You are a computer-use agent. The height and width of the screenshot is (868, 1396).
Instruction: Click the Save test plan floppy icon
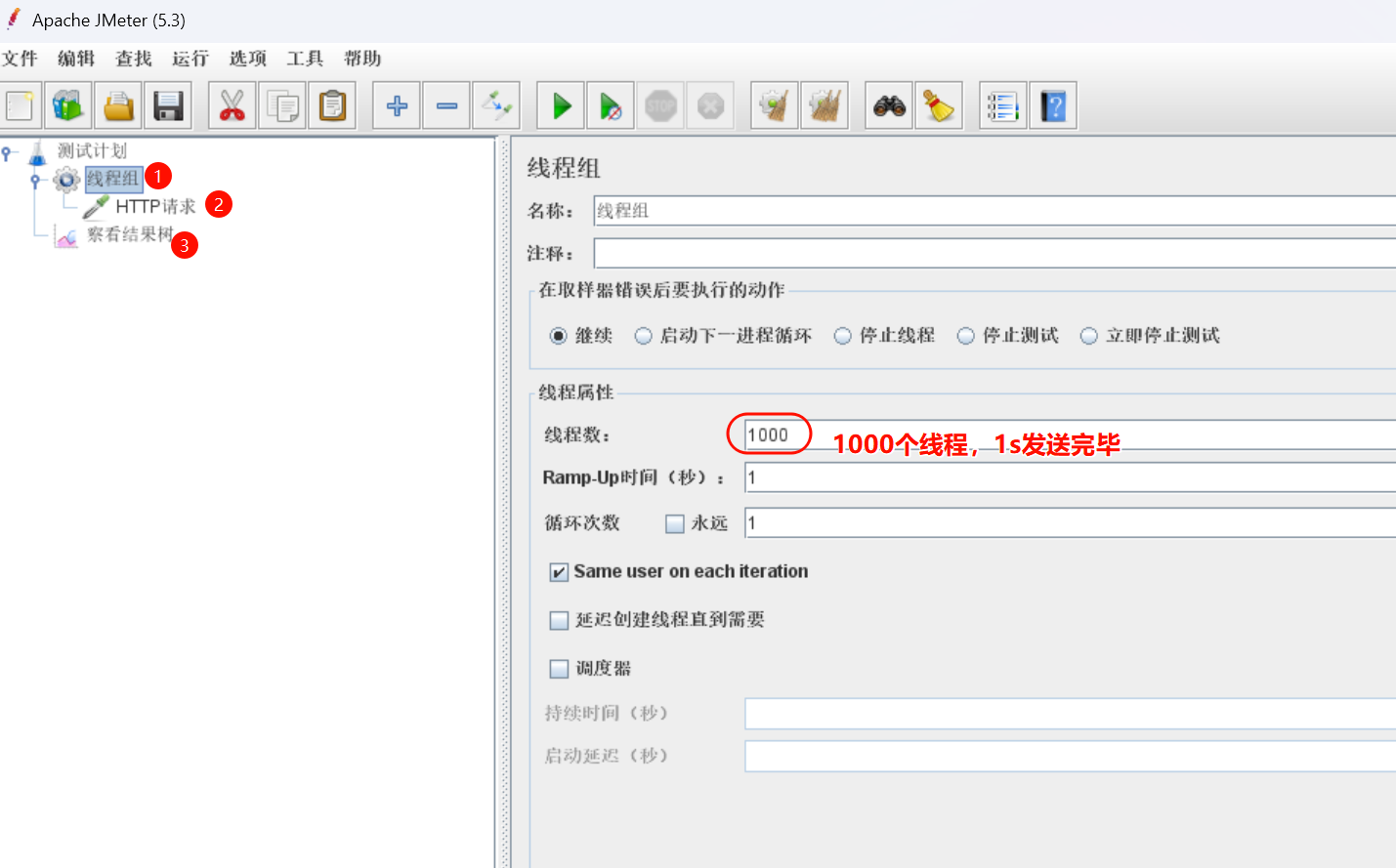coord(168,105)
